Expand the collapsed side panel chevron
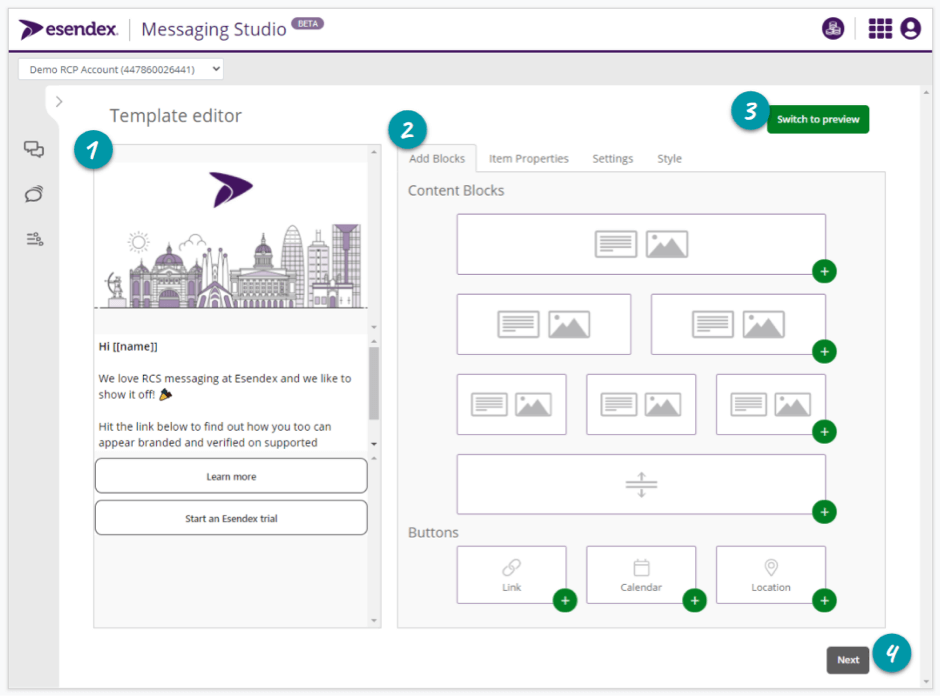 [x=59, y=101]
